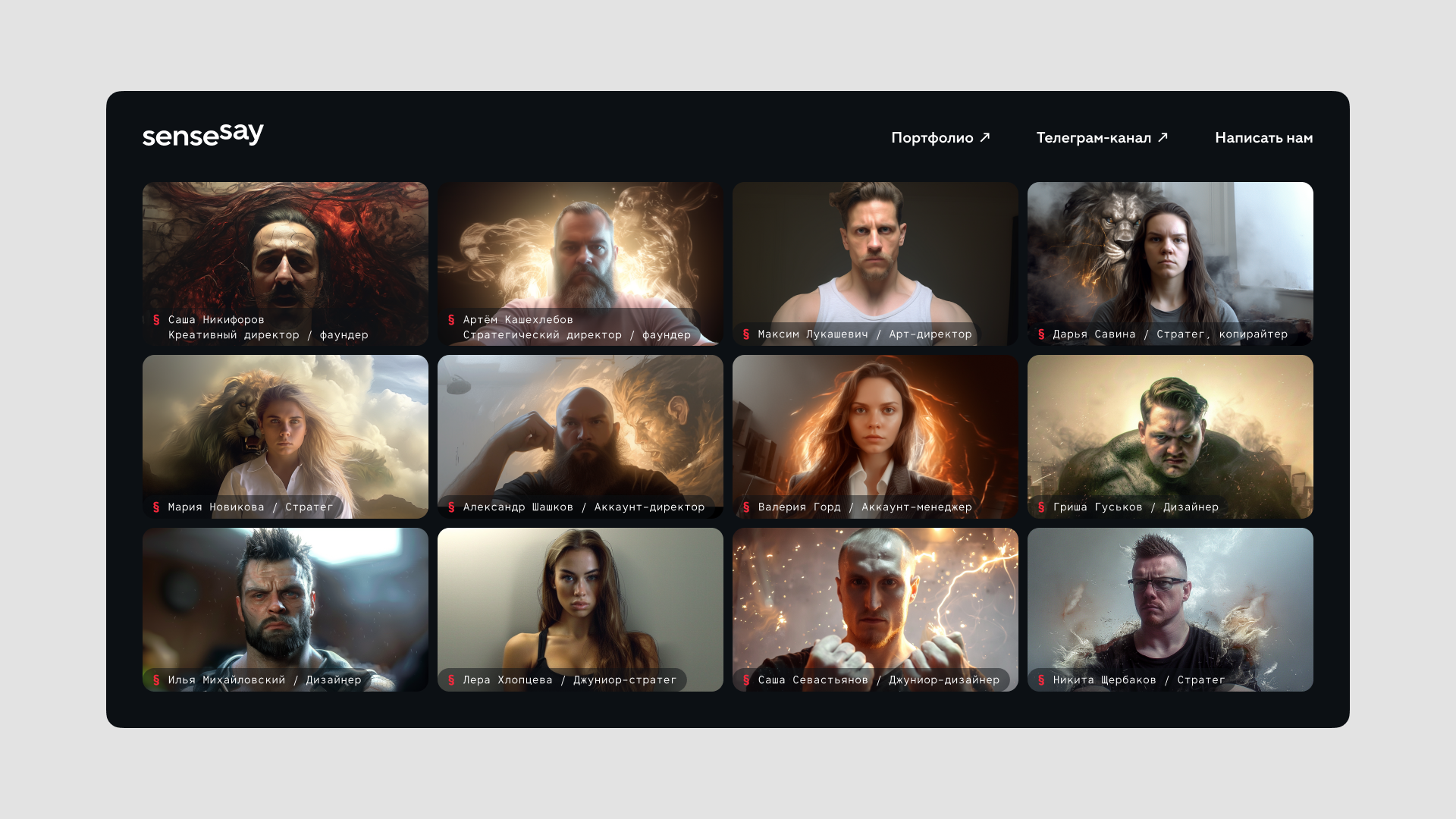Click the text Креативный директор / фаундер
Viewport: 1456px width, 819px height.
click(268, 334)
